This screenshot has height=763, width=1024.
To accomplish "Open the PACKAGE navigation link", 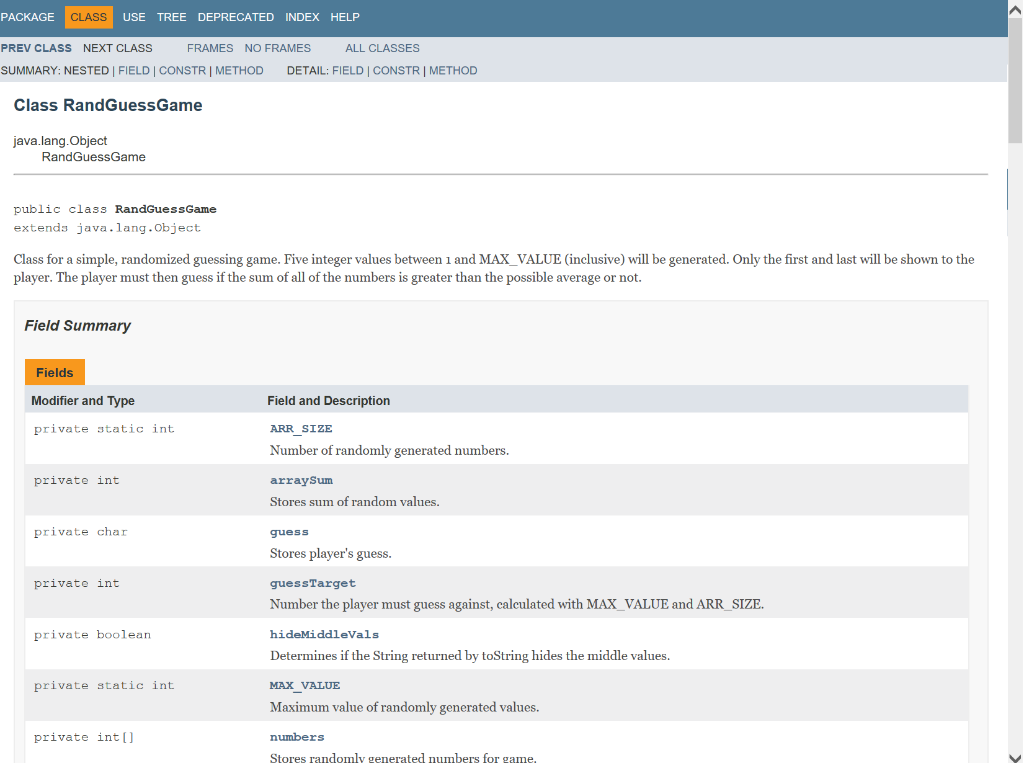I will (27, 17).
